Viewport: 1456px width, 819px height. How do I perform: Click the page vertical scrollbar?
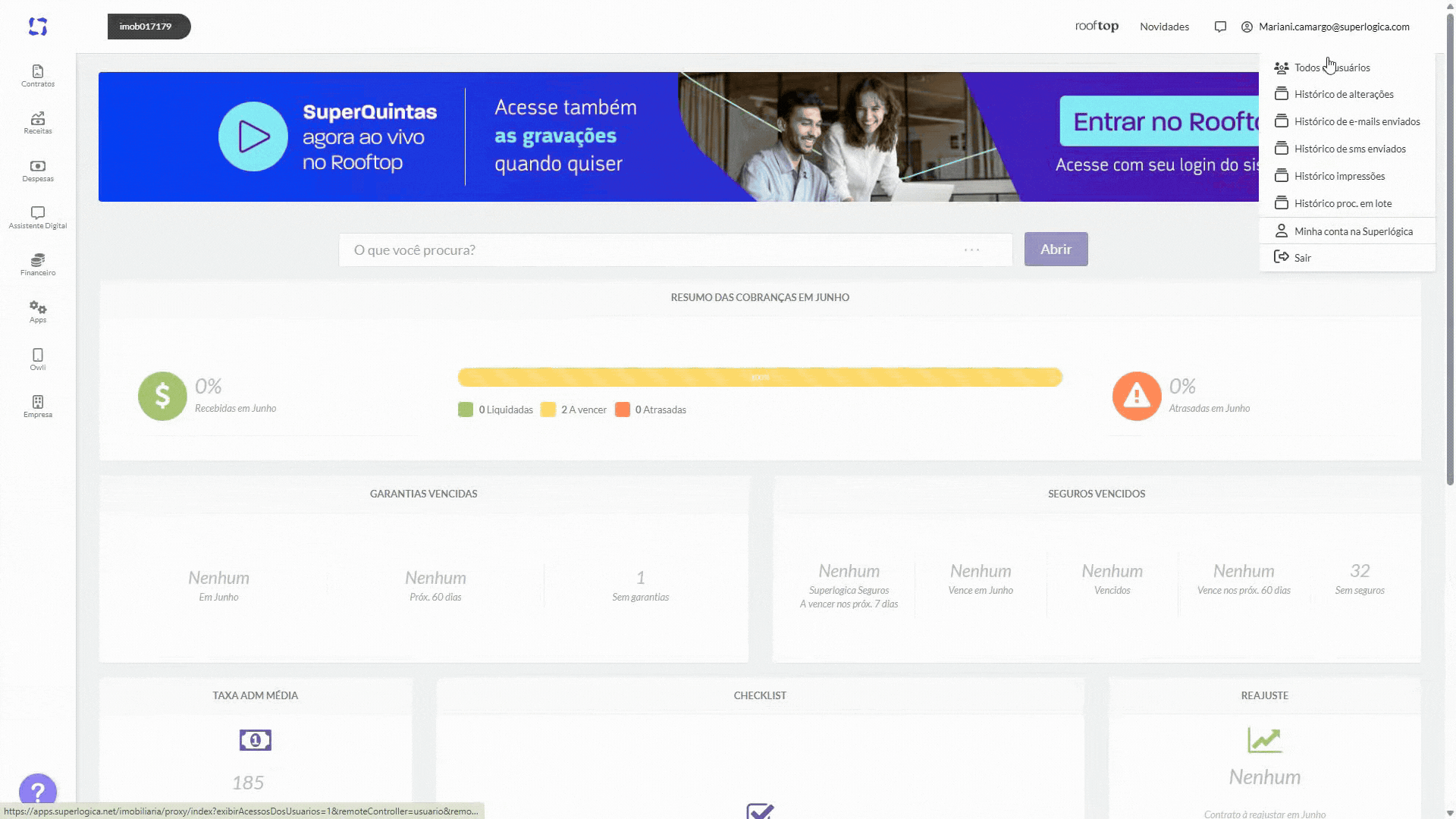coord(1450,250)
